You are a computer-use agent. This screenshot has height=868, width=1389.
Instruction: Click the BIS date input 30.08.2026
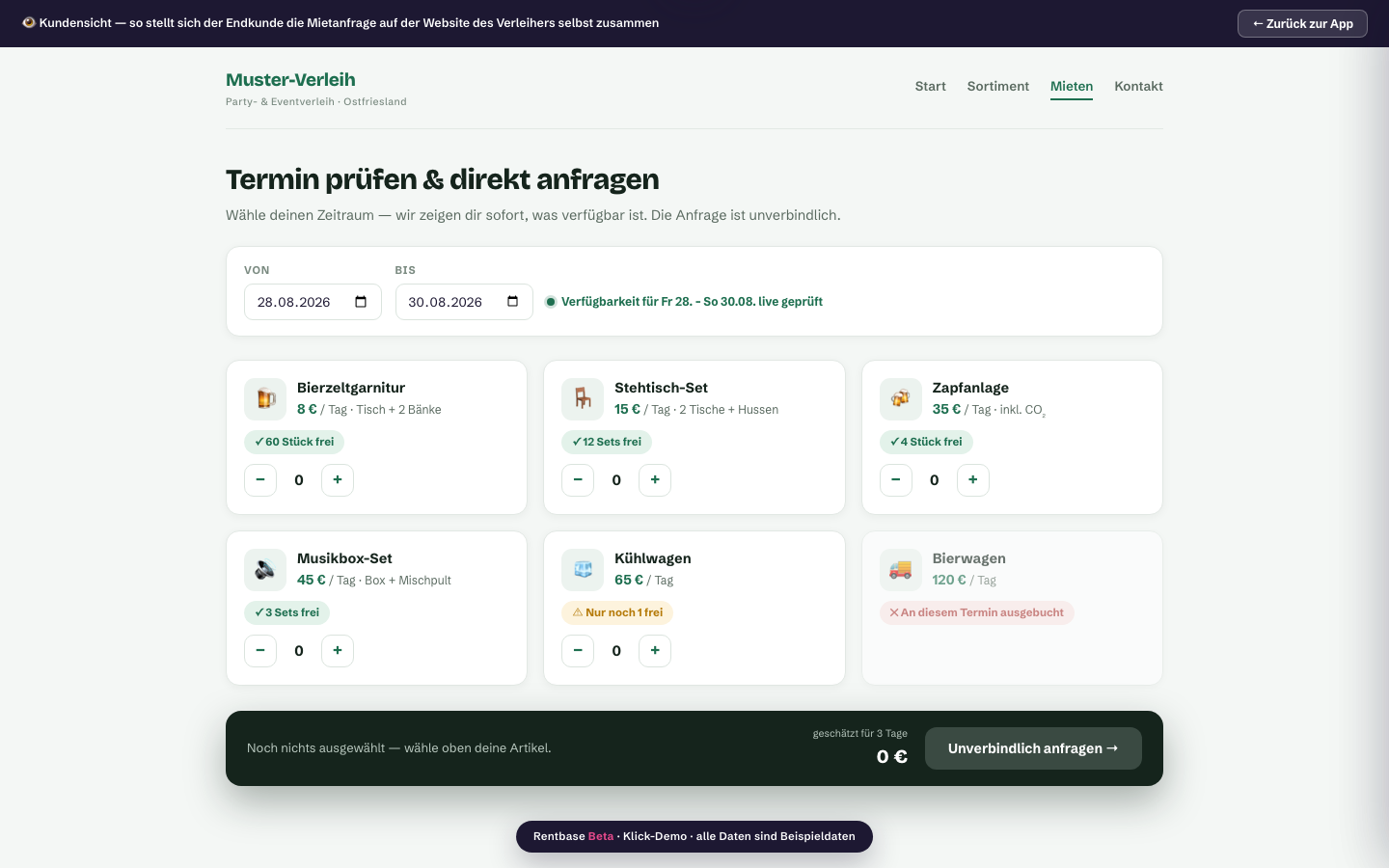coord(464,302)
